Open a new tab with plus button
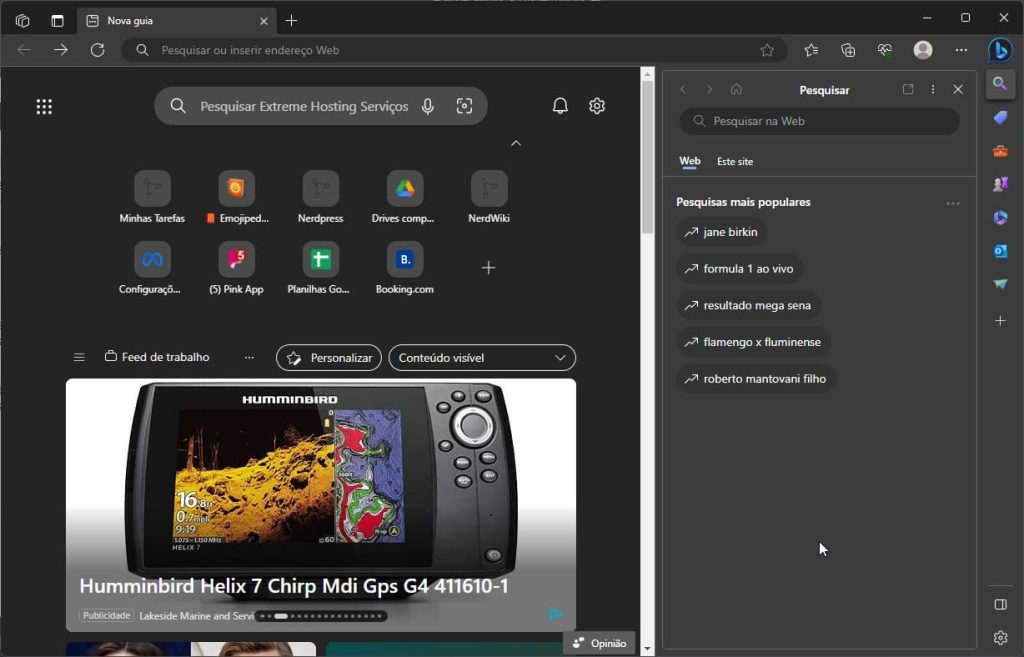The image size is (1024, 657). (291, 21)
